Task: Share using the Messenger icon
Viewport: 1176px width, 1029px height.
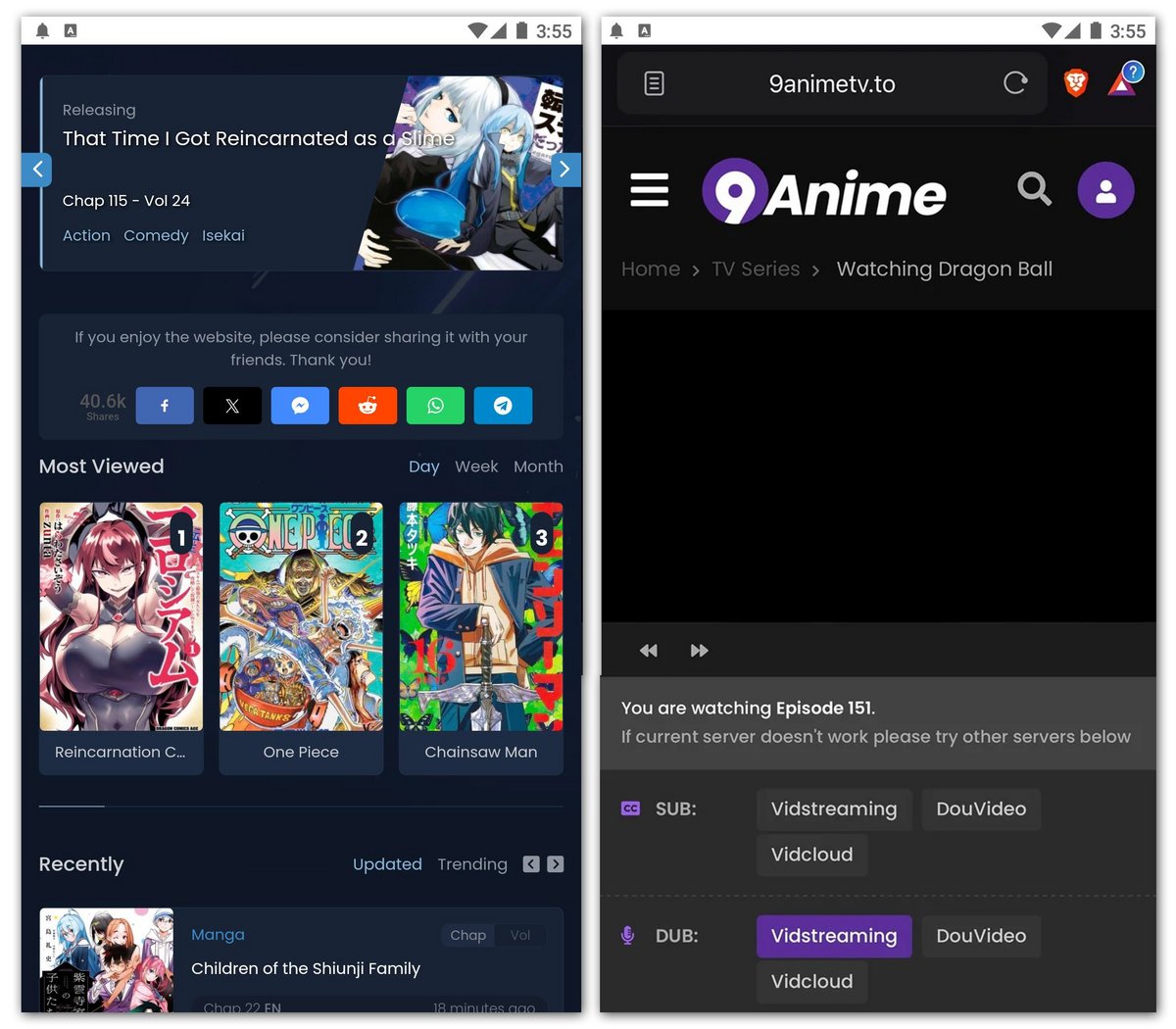Action: click(x=300, y=405)
